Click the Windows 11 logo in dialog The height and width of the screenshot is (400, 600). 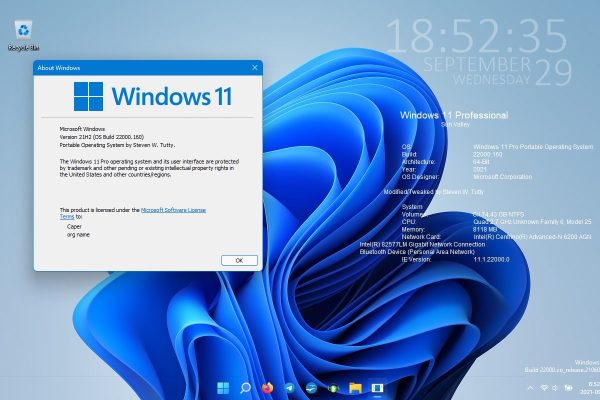tap(153, 96)
